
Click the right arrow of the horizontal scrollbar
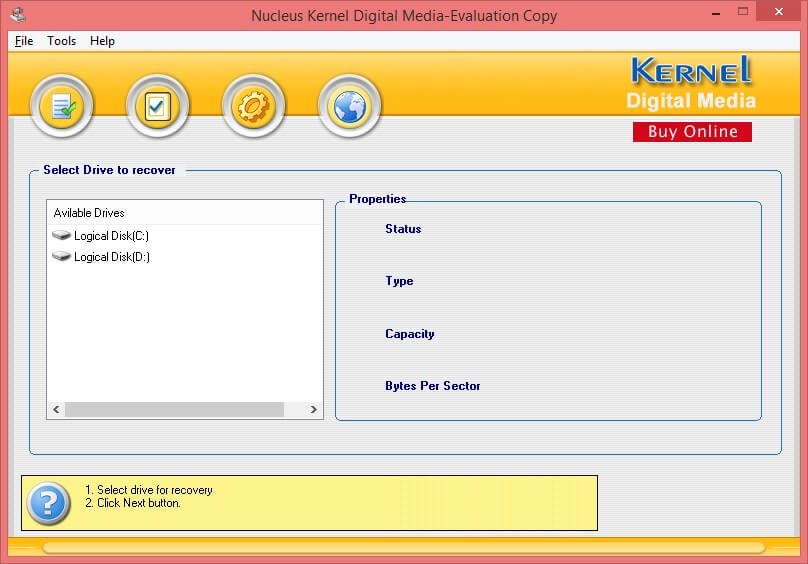click(x=313, y=409)
